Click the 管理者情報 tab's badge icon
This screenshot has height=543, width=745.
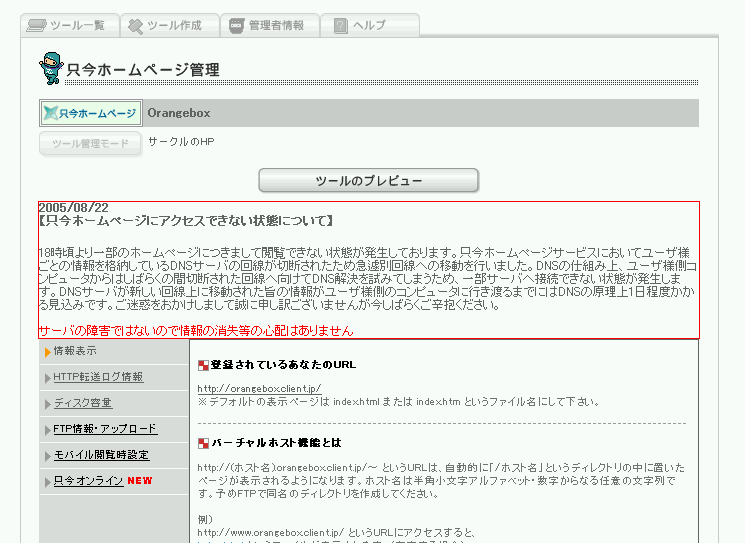235,25
